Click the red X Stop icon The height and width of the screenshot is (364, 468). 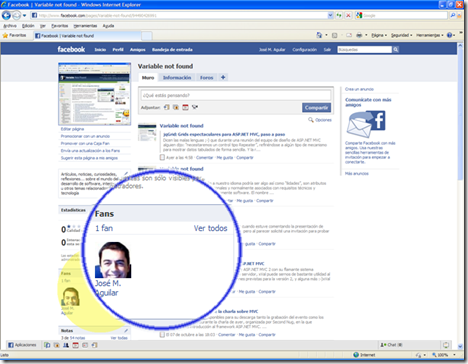(348, 15)
